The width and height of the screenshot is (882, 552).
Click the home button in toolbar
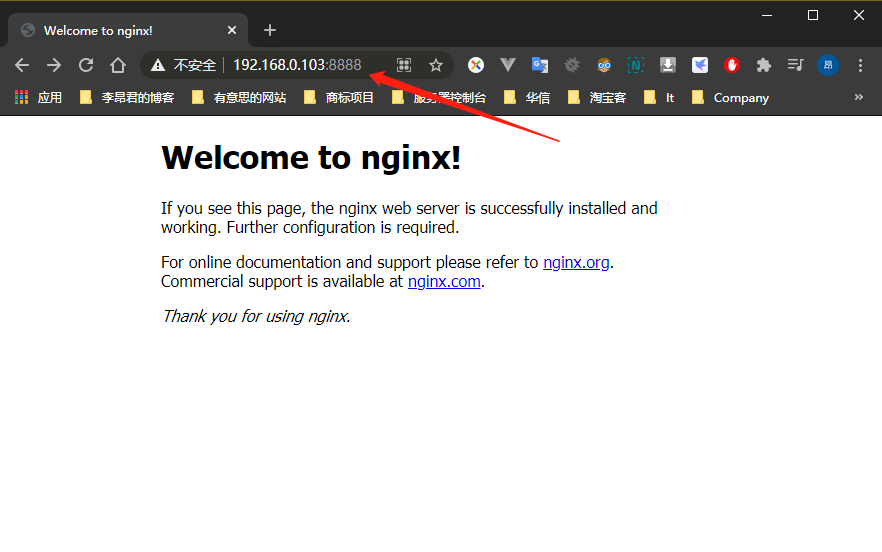click(x=118, y=65)
